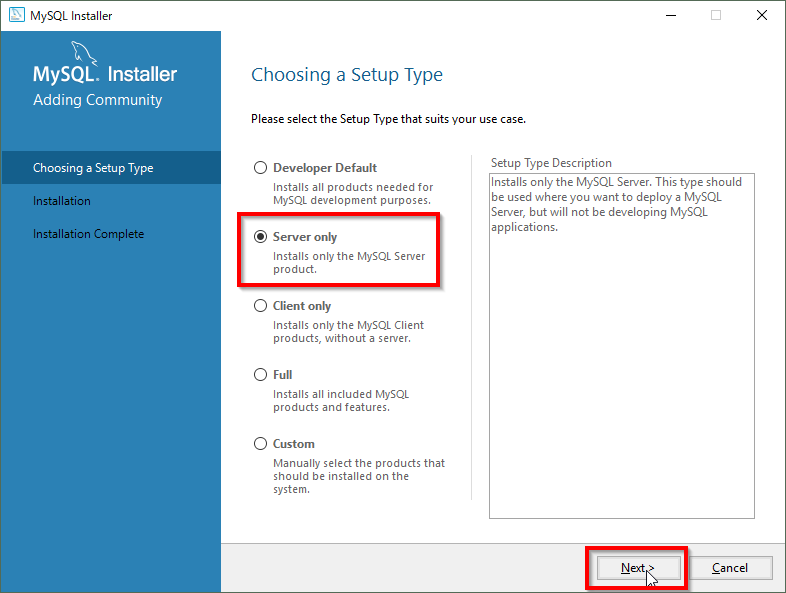Click the 'products, without a server.' text
Image resolution: width=786 pixels, height=593 pixels.
pyautogui.click(x=342, y=338)
